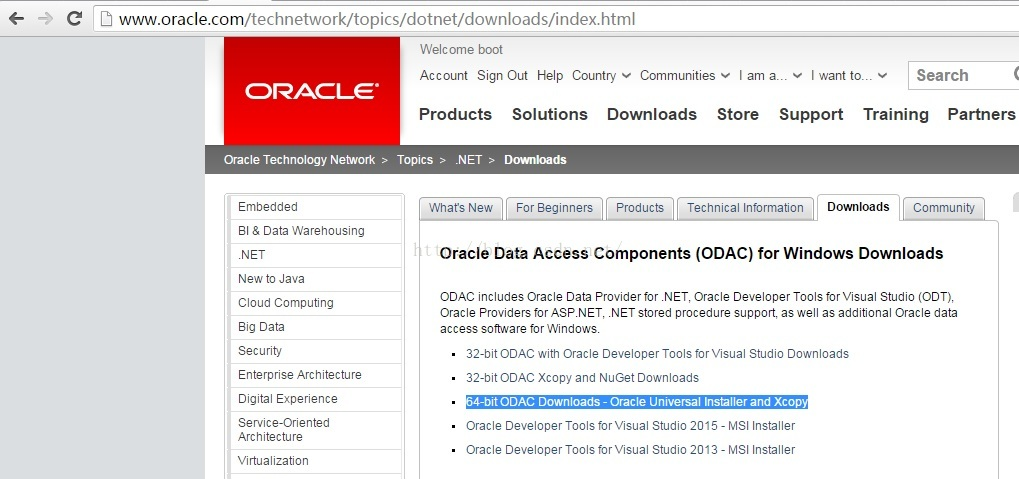Screen dimensions: 1019x479
Task: Go to Oracle Technology Network breadcrumb
Action: coord(300,160)
